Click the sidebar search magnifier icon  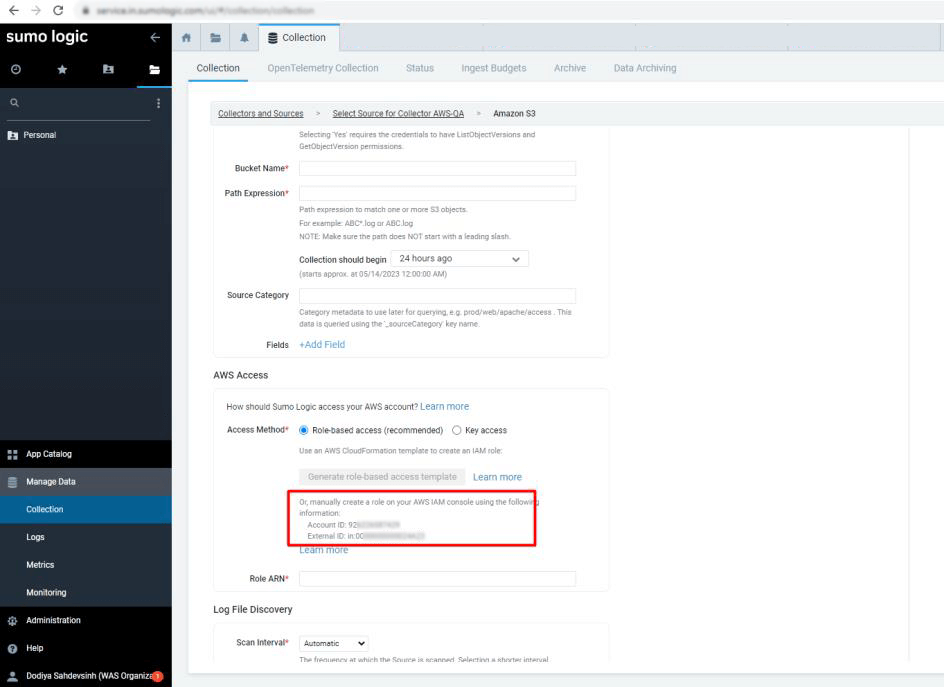[x=14, y=103]
